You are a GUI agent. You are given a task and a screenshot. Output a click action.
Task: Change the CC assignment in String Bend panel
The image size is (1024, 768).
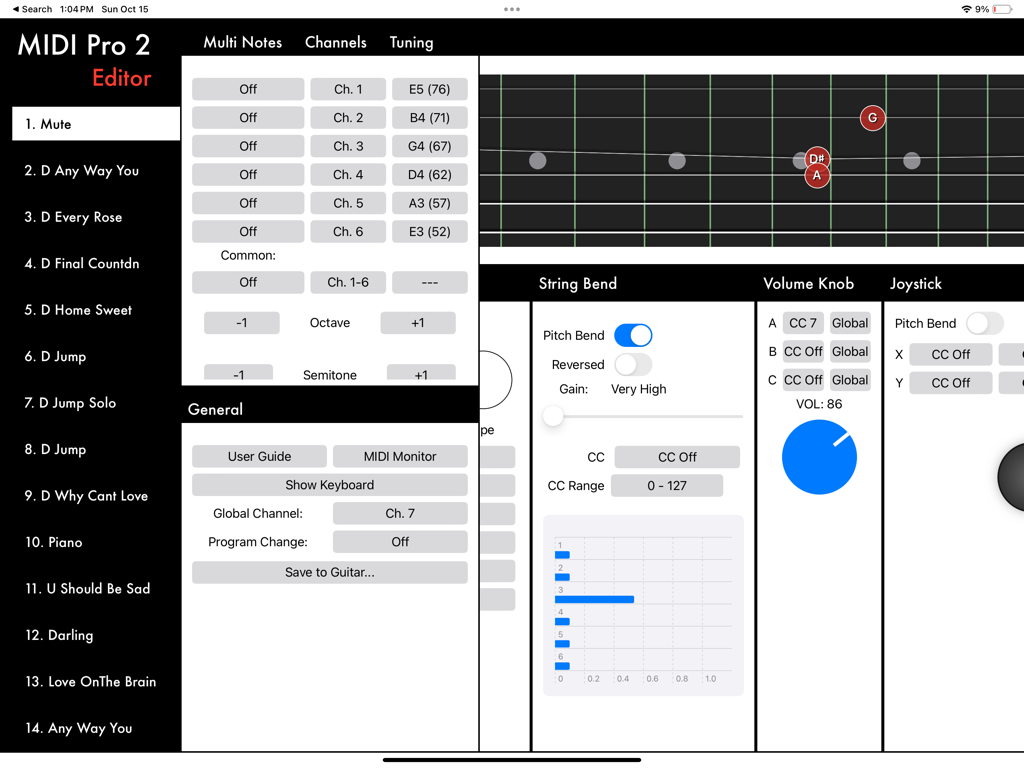click(x=676, y=457)
